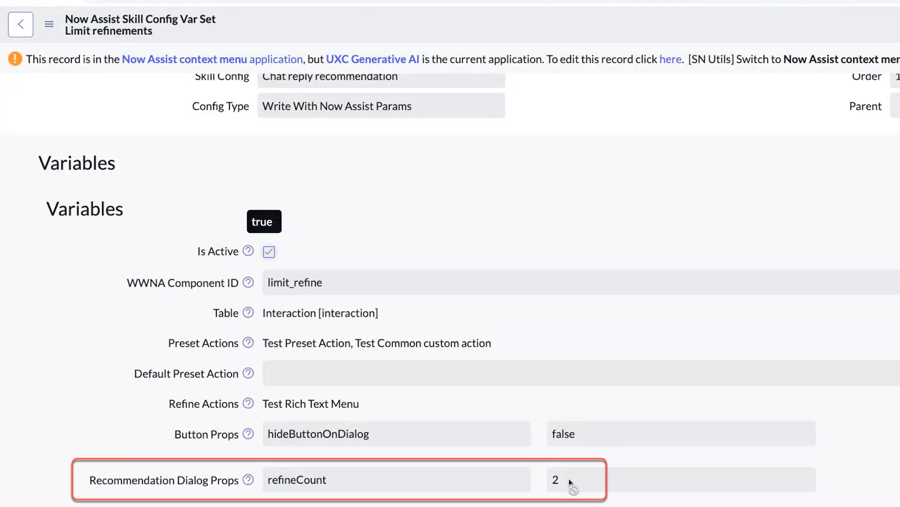
Task: Open help icon next to Refine Actions
Action: [248, 404]
